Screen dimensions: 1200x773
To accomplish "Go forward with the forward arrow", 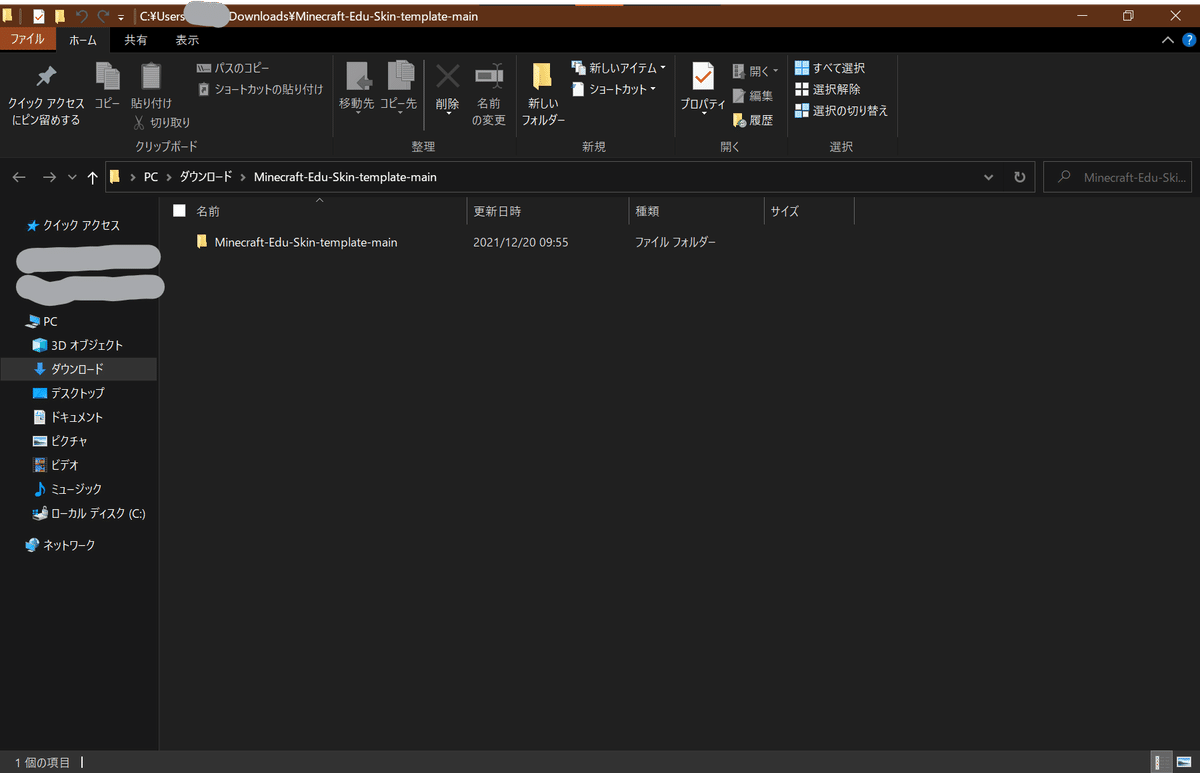I will point(49,177).
